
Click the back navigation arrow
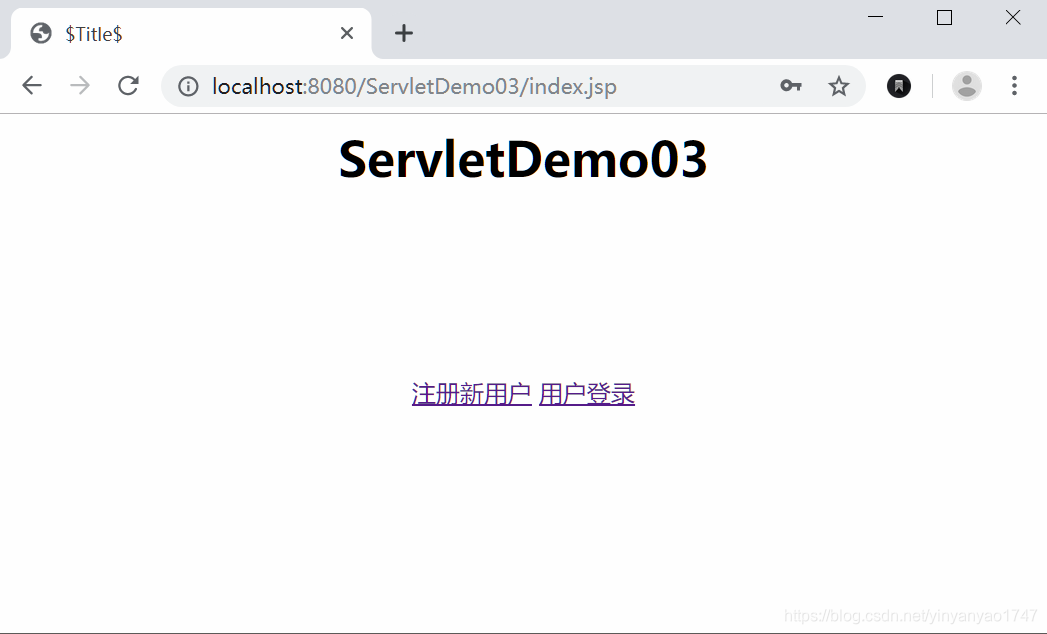tap(31, 86)
